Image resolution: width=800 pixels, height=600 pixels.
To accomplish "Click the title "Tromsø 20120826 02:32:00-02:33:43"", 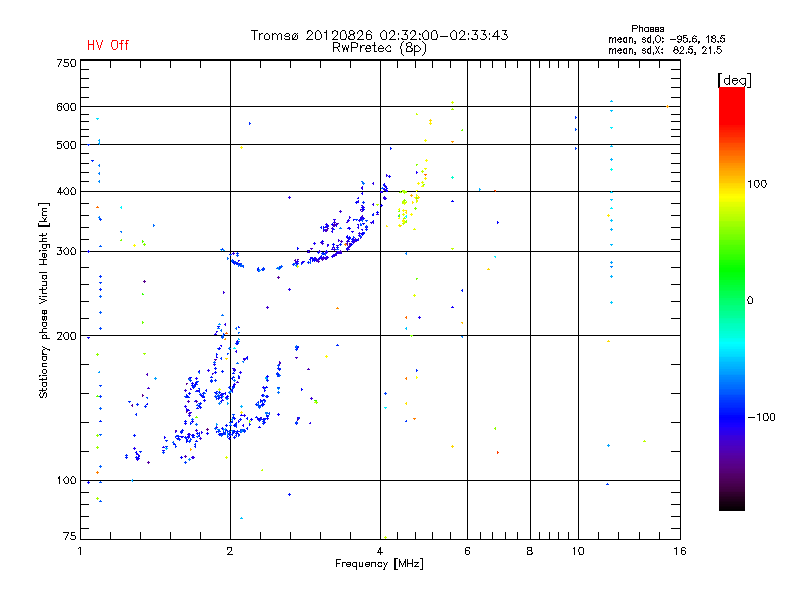I will (x=380, y=35).
